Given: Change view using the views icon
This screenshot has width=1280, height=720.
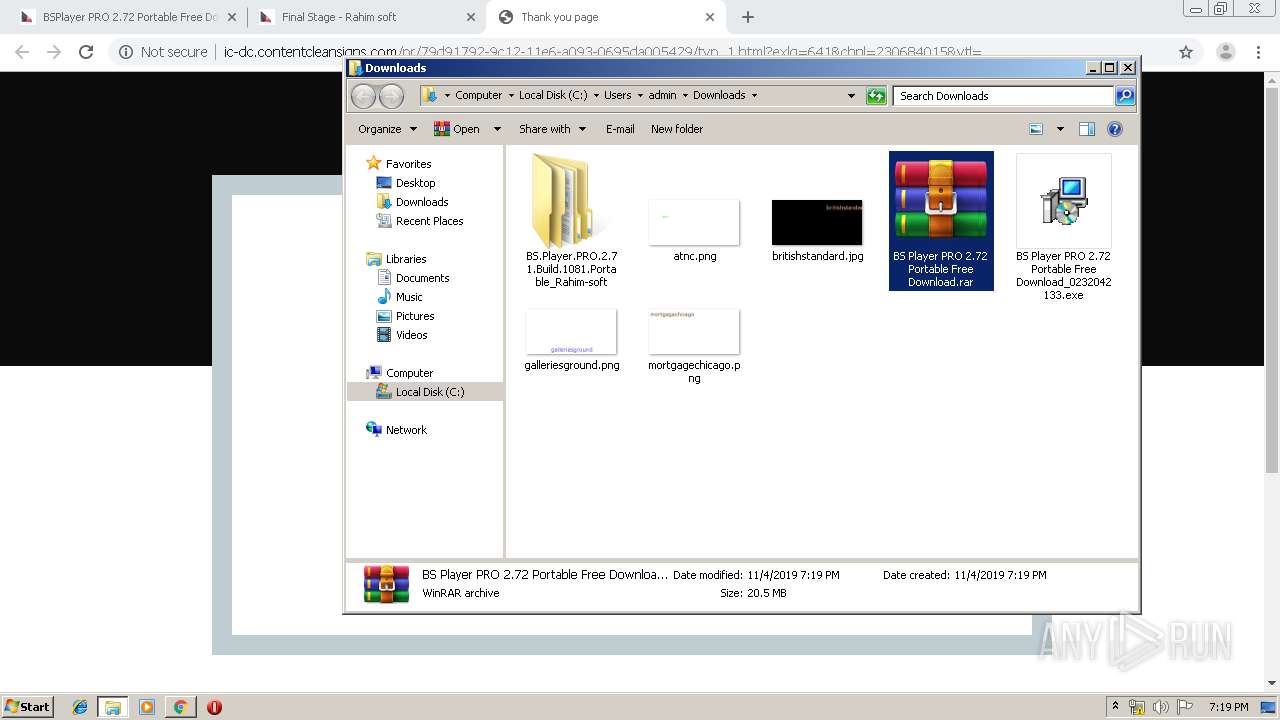Looking at the screenshot, I should (1036, 129).
